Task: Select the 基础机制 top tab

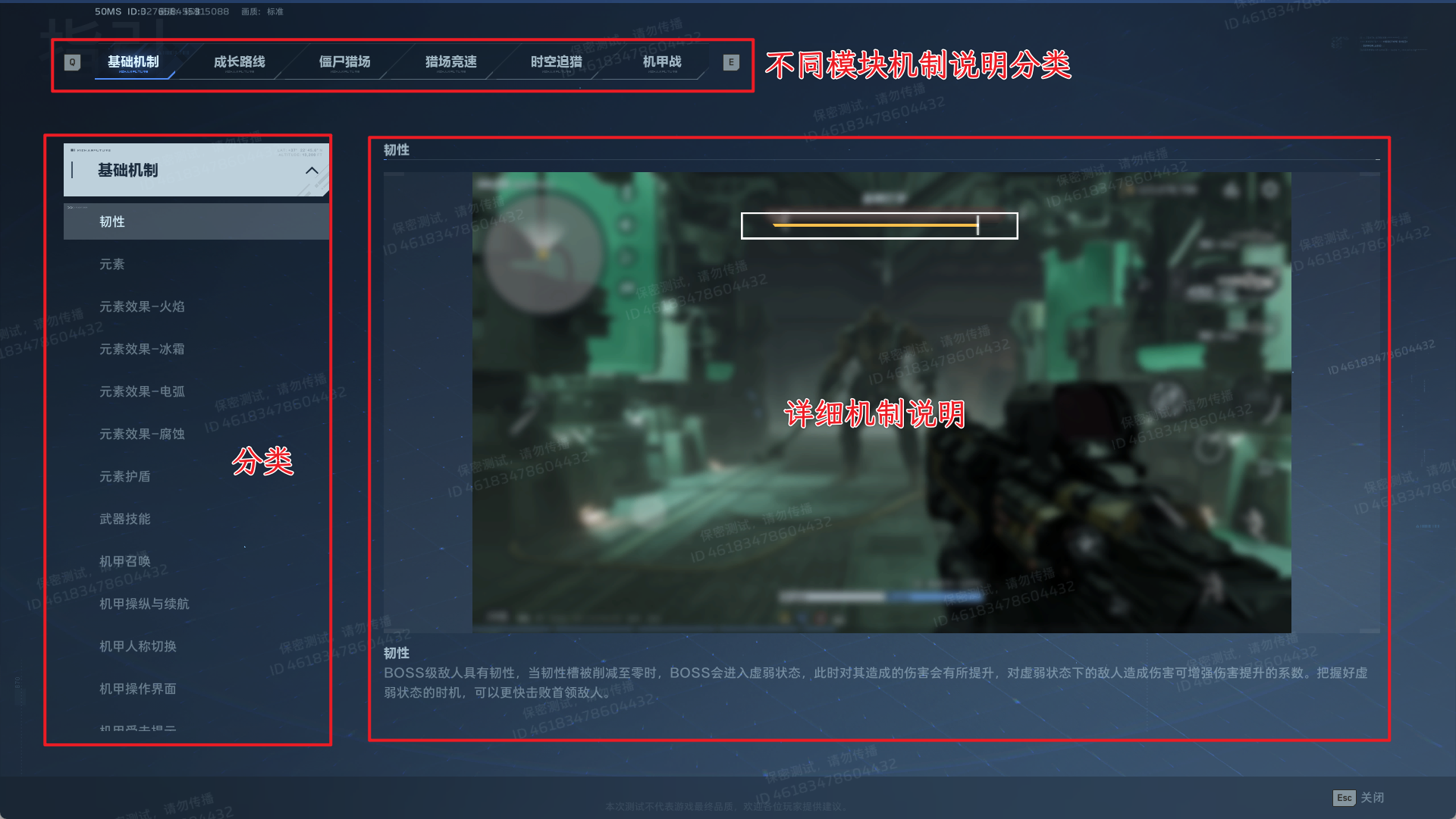Action: [133, 62]
